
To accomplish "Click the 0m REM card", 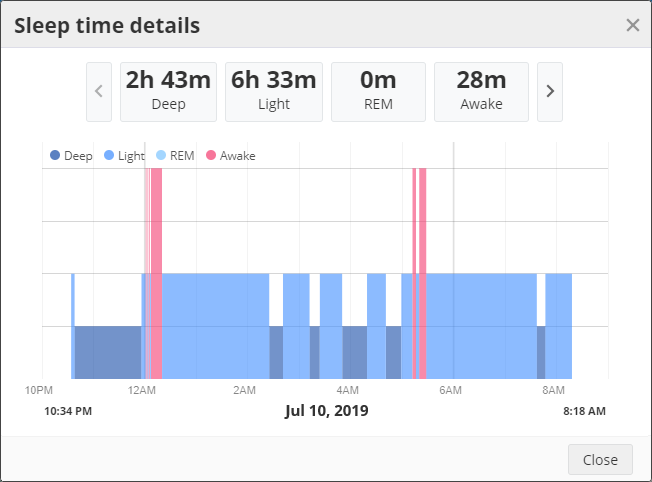I will 378,92.
